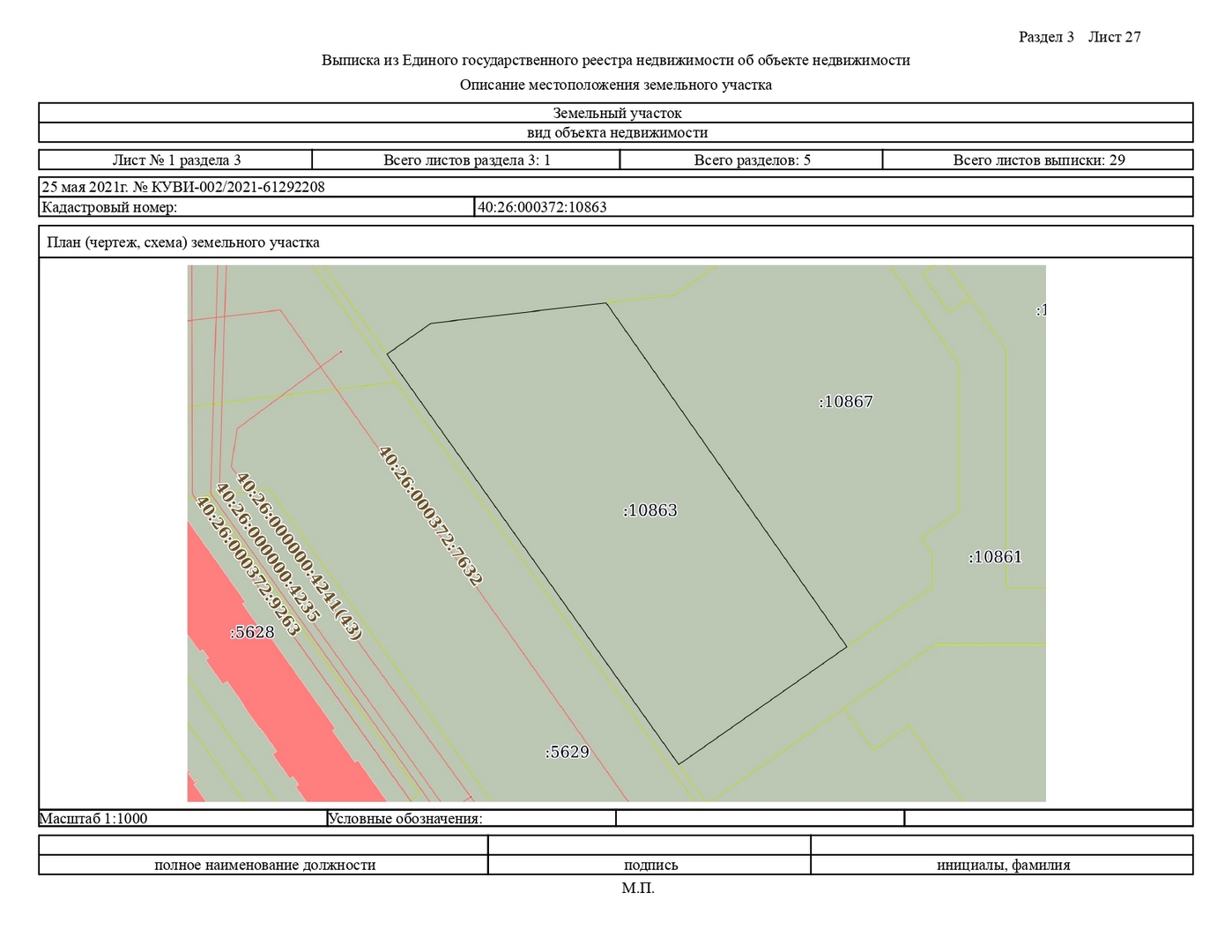This screenshot has height=952, width=1232.
Task: Select the red parcel labeled :5628
Action: click(253, 632)
